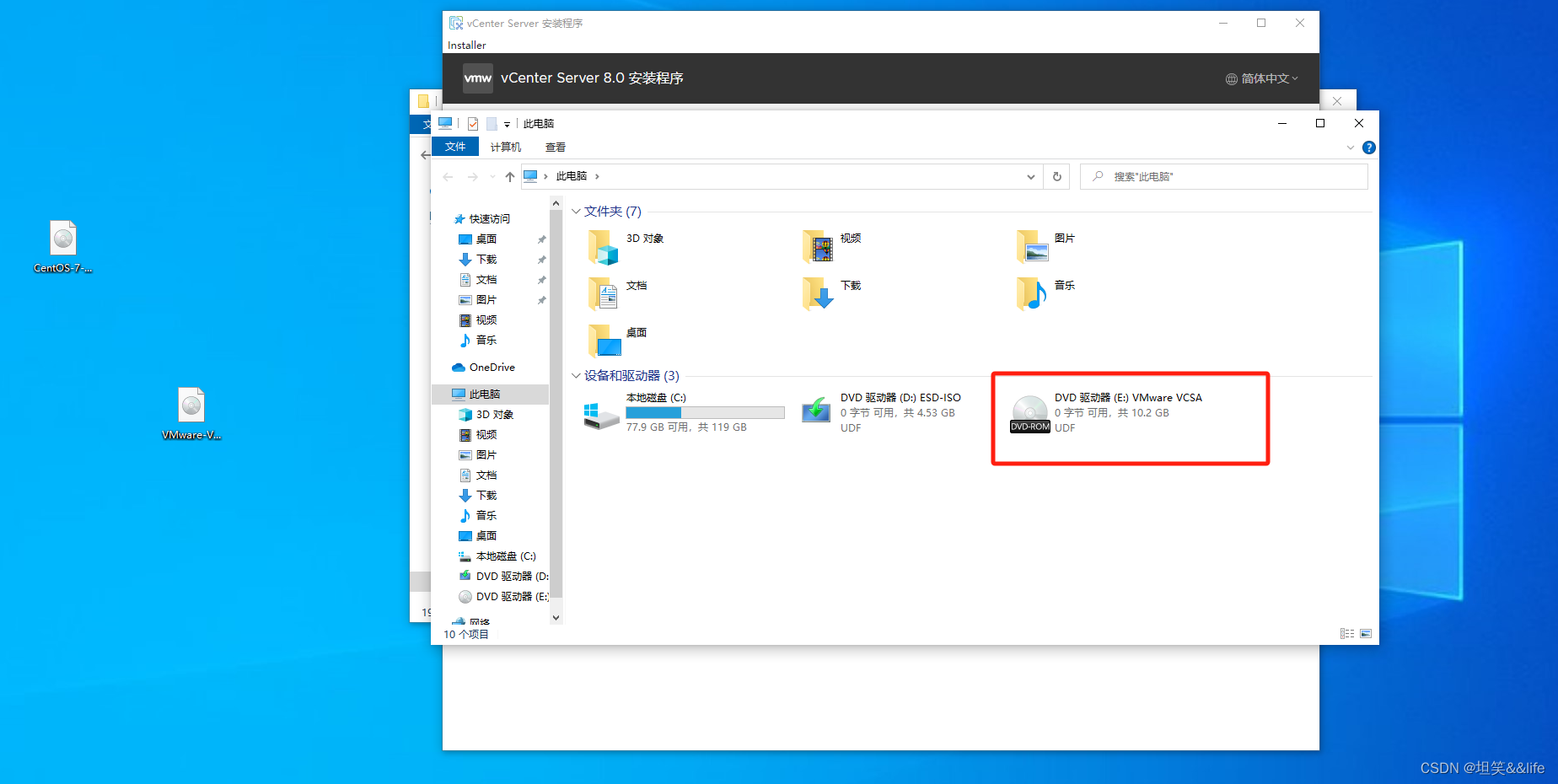Image resolution: width=1558 pixels, height=784 pixels.
Task: Open the 计算机 ribbon tab
Action: 506,147
